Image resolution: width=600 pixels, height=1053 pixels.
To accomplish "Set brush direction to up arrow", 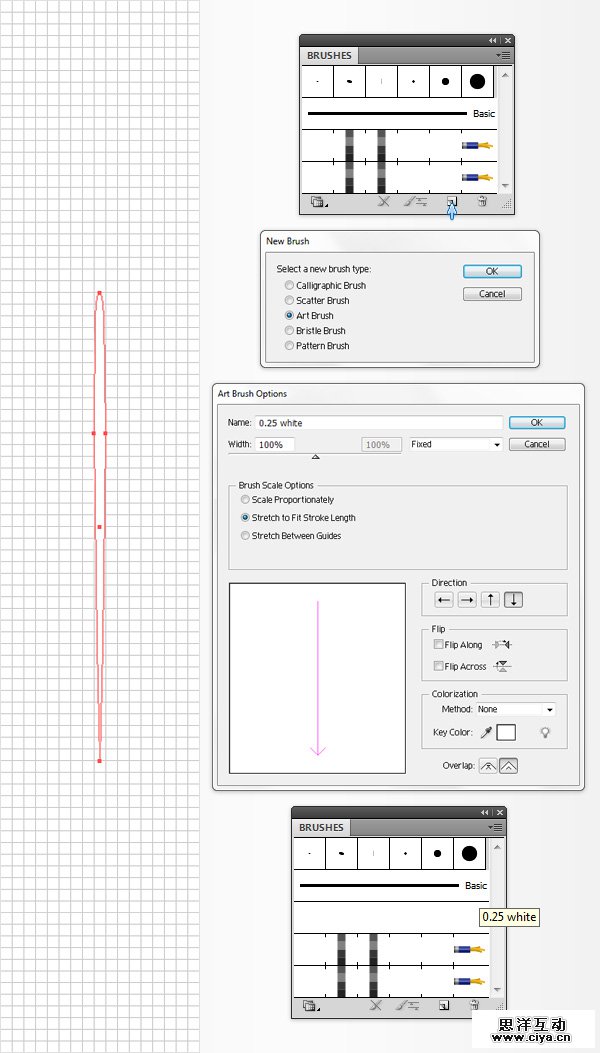I will pos(490,600).
